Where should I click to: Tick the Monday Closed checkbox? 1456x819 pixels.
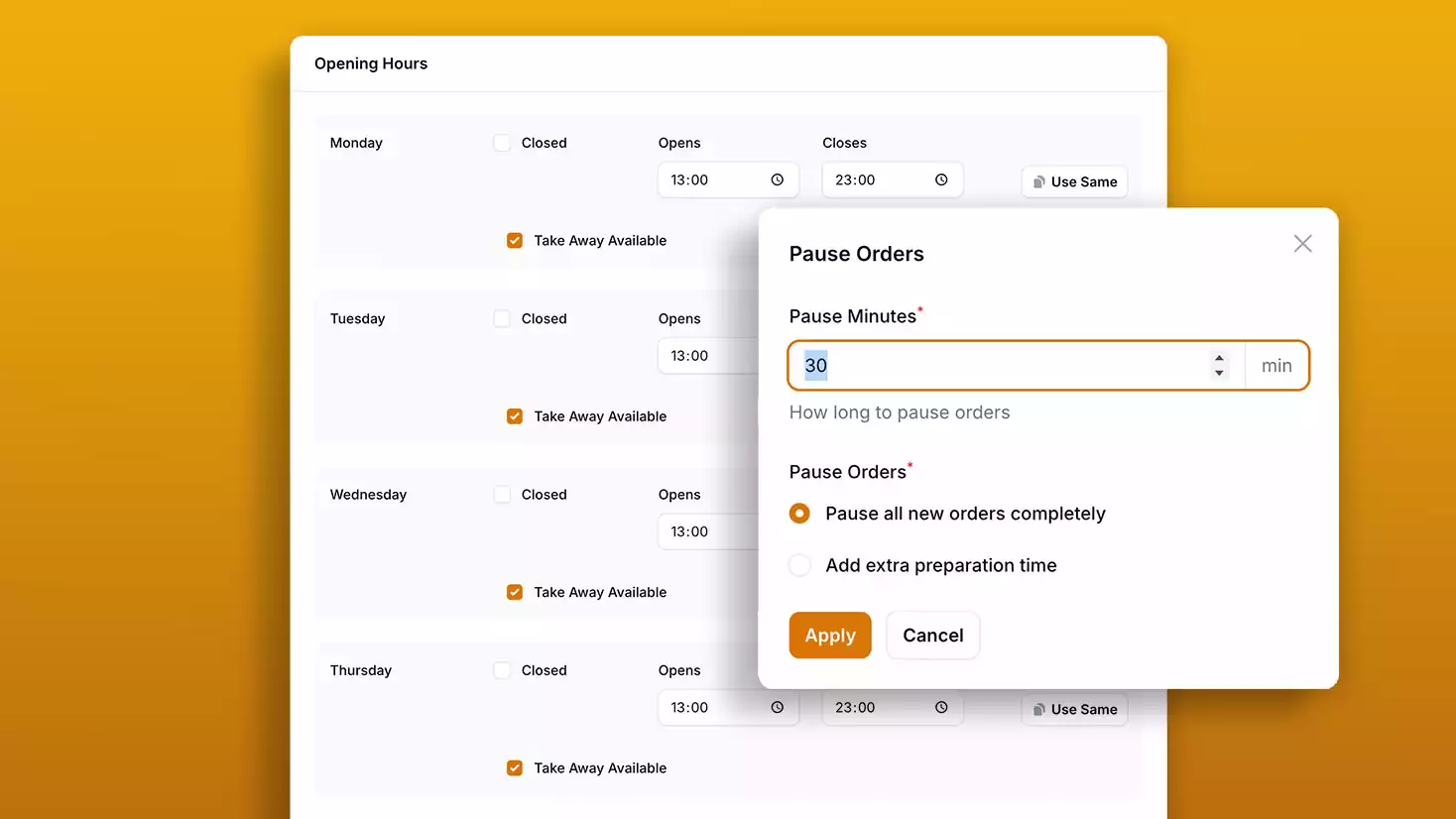click(x=503, y=143)
